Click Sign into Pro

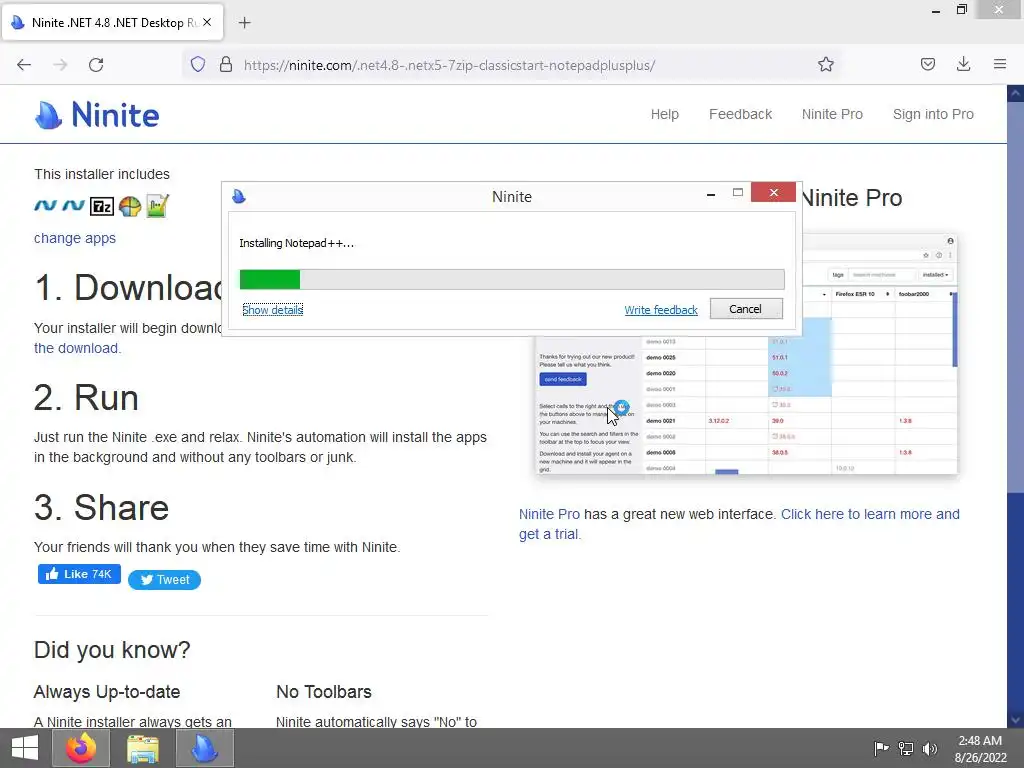933,114
